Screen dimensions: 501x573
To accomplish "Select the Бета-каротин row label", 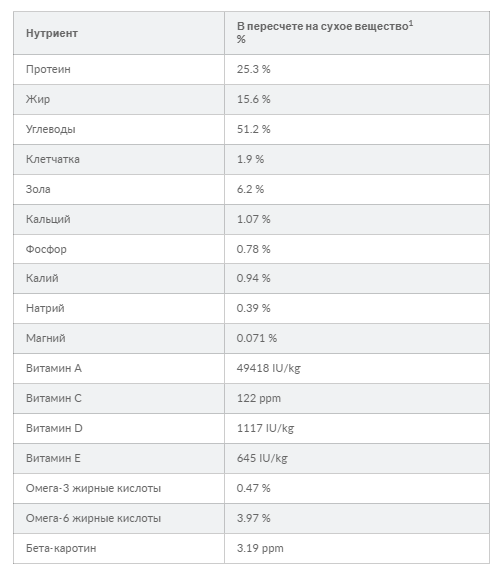I will tap(61, 548).
